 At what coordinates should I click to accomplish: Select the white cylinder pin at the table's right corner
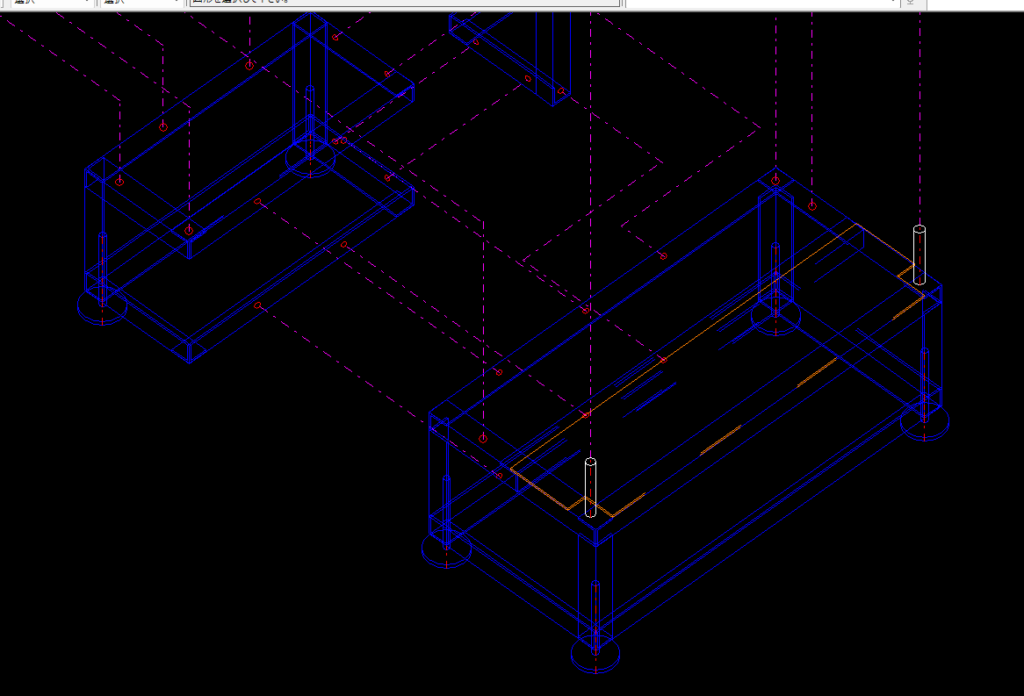920,254
